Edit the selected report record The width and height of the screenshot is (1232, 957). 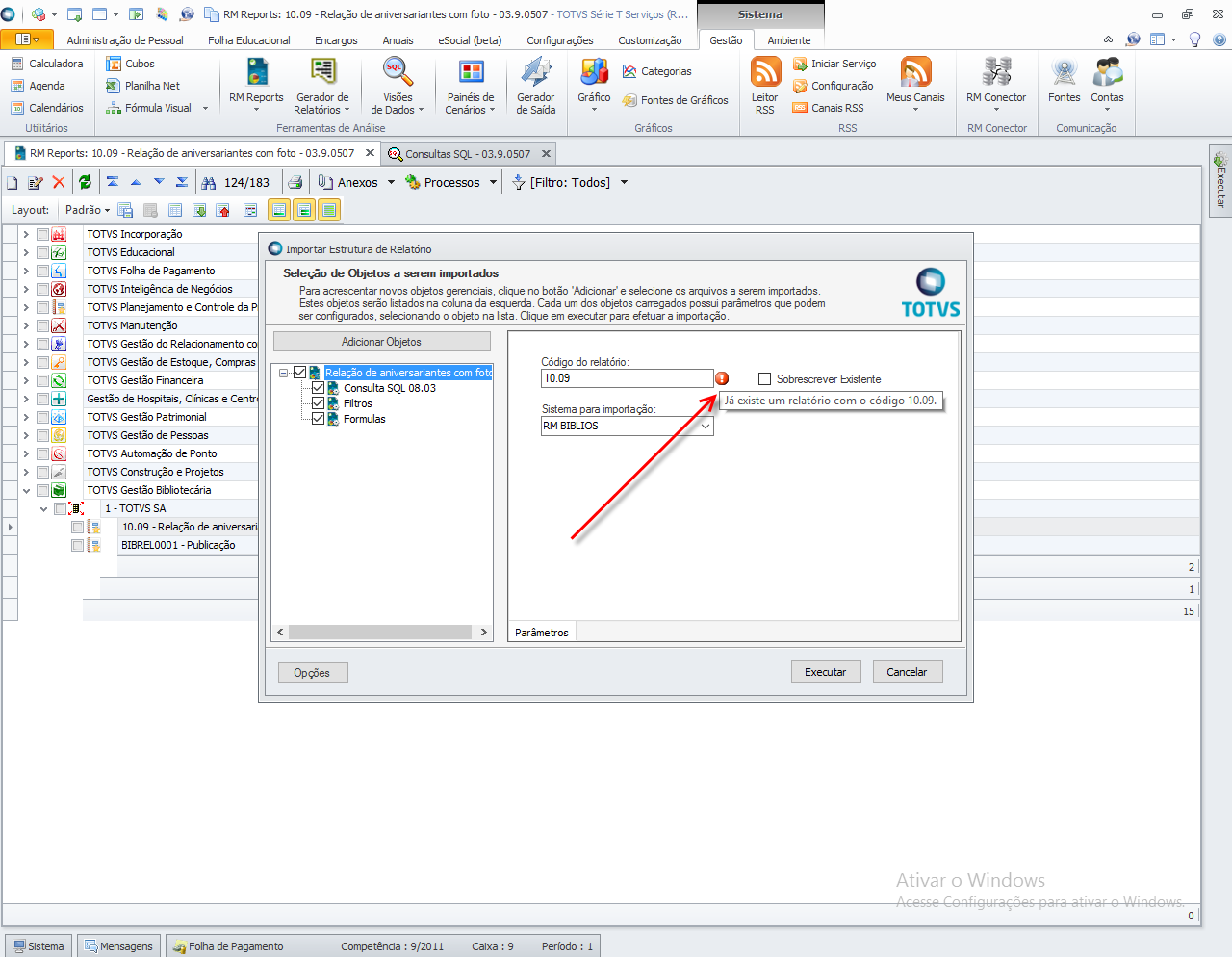click(x=36, y=182)
